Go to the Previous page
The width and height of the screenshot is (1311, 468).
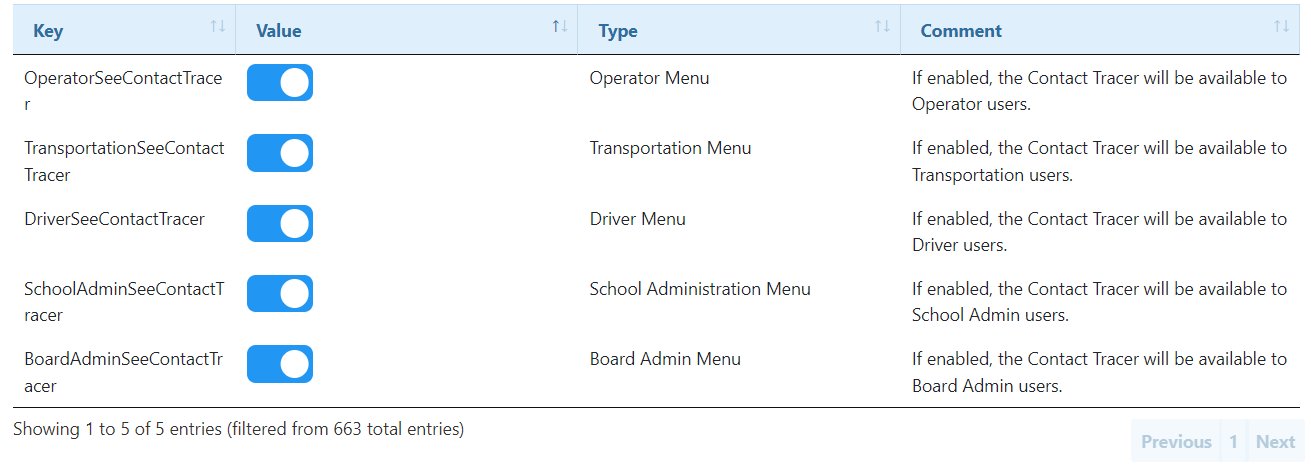[x=1176, y=442]
